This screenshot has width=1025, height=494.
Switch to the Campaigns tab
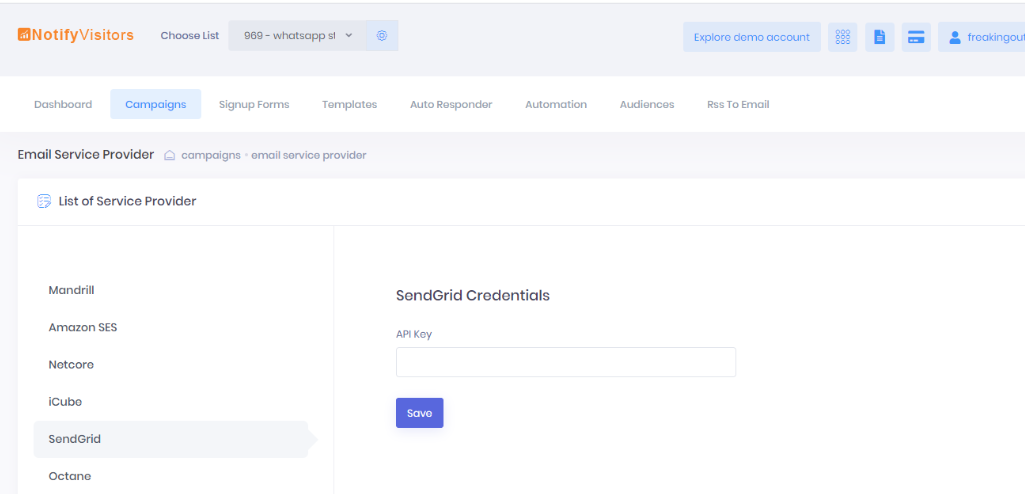pos(156,105)
